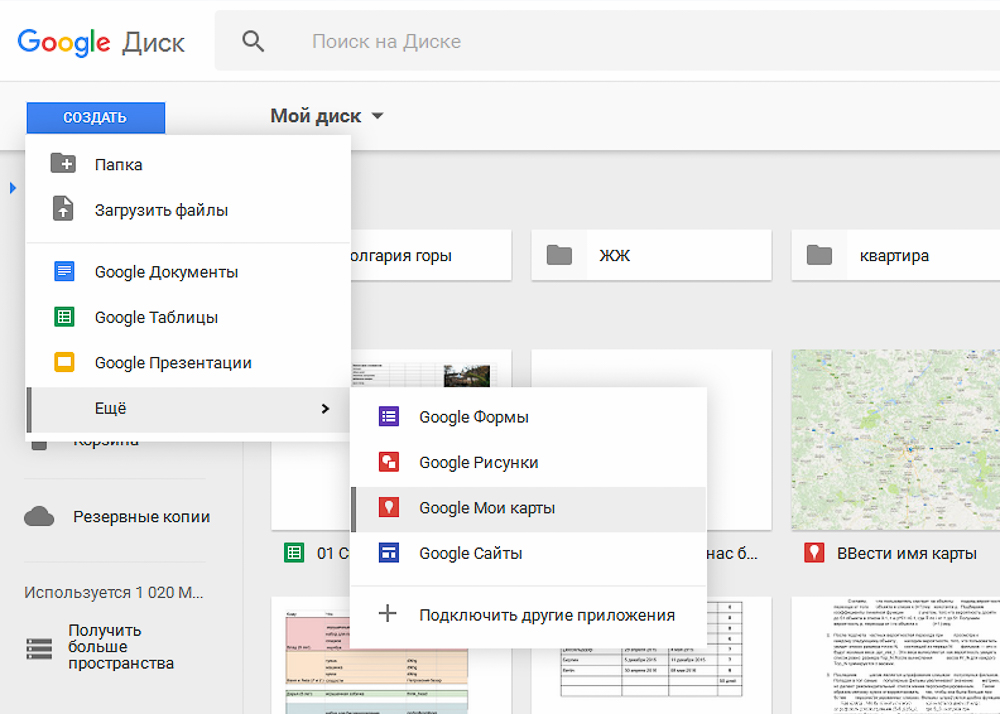Open the ЖЖ folder

tap(651, 256)
